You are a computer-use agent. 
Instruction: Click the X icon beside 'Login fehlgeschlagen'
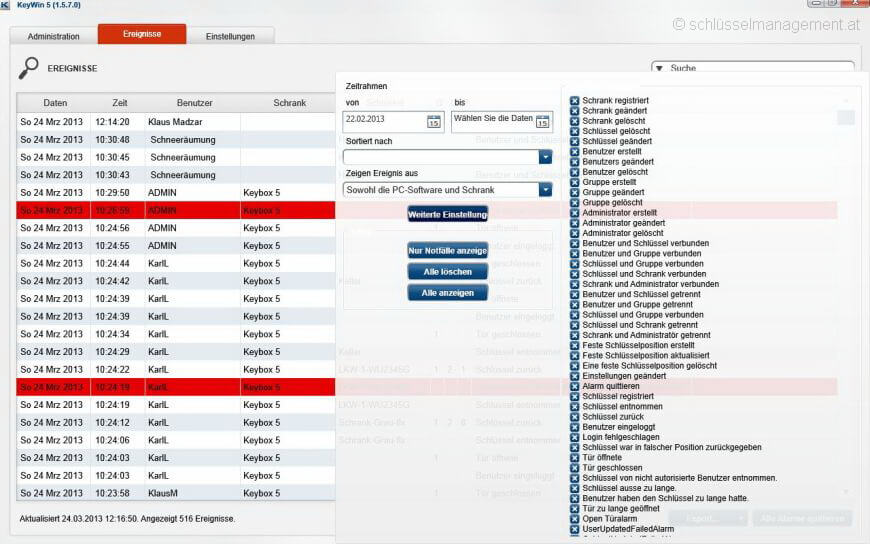575,437
